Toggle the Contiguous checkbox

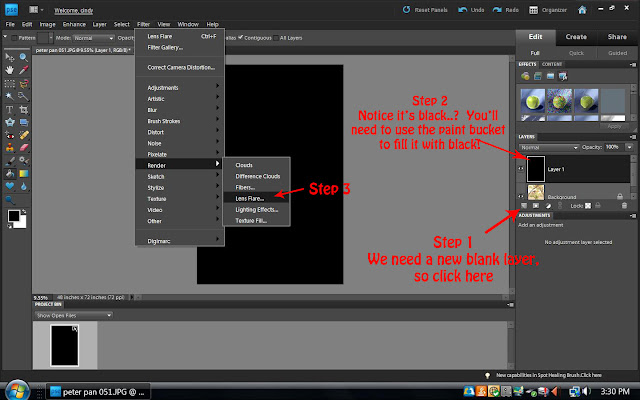pos(240,38)
